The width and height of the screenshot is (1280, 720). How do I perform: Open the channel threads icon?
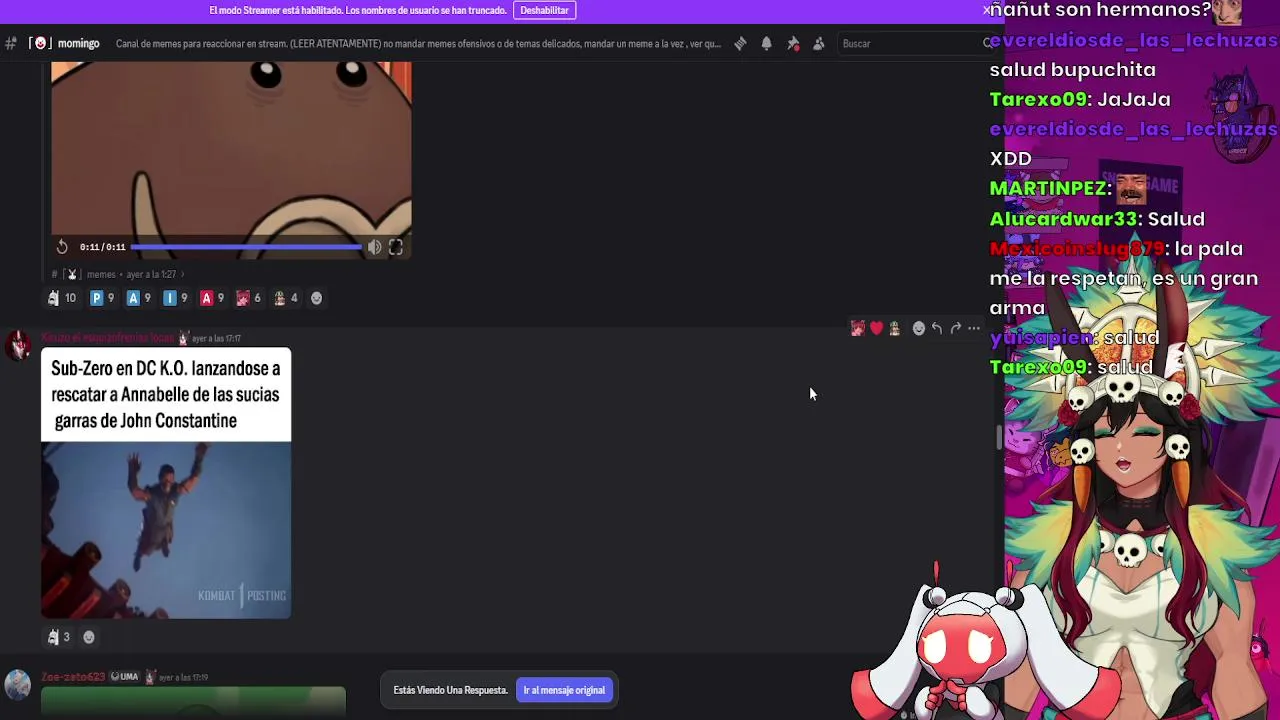(740, 44)
